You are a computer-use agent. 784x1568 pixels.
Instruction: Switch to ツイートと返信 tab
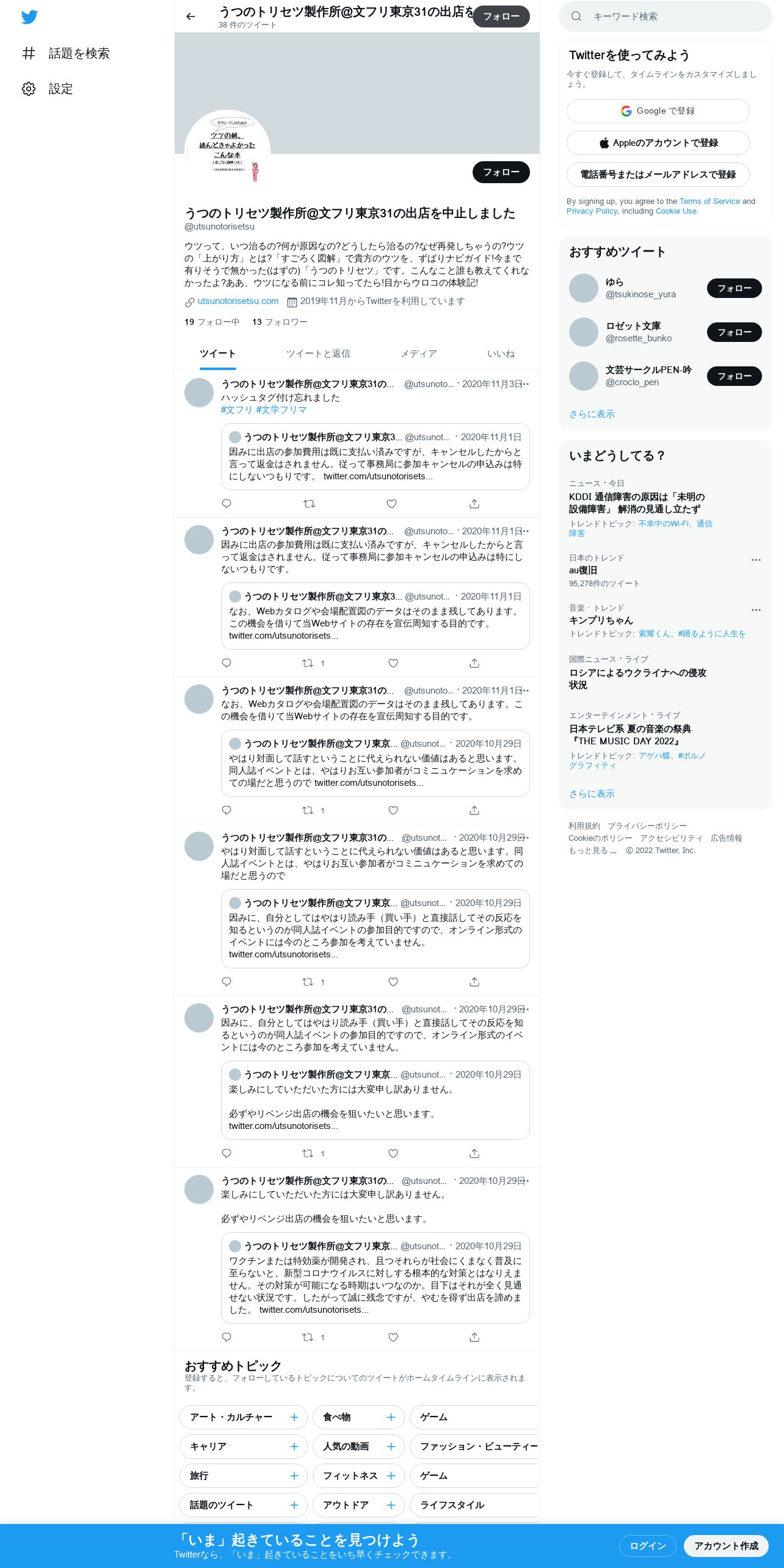(x=318, y=354)
